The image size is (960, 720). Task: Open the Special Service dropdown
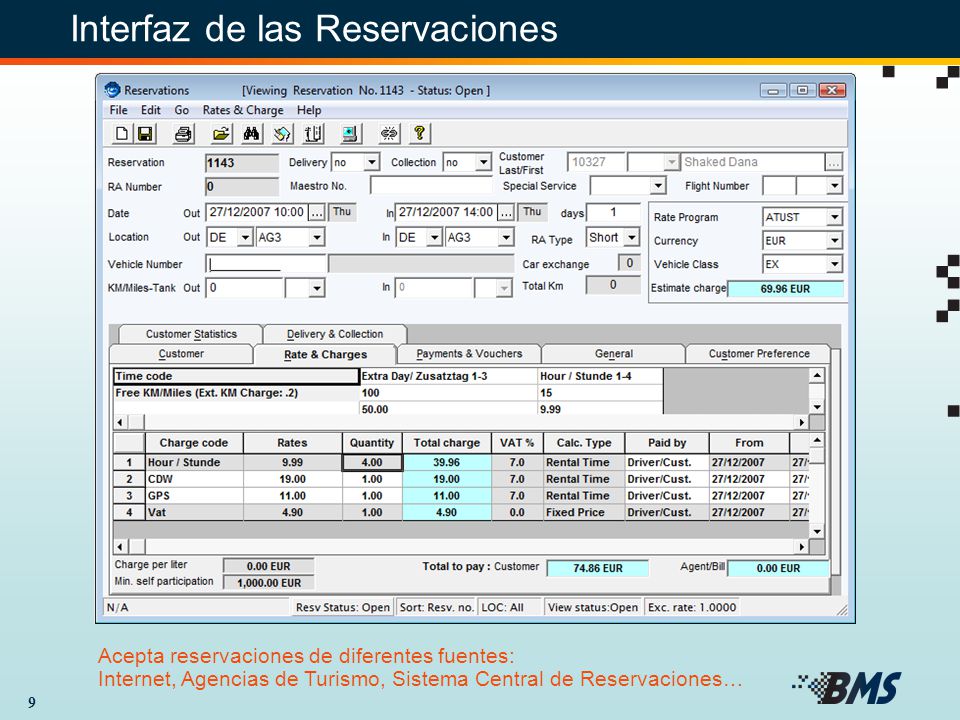(658, 186)
